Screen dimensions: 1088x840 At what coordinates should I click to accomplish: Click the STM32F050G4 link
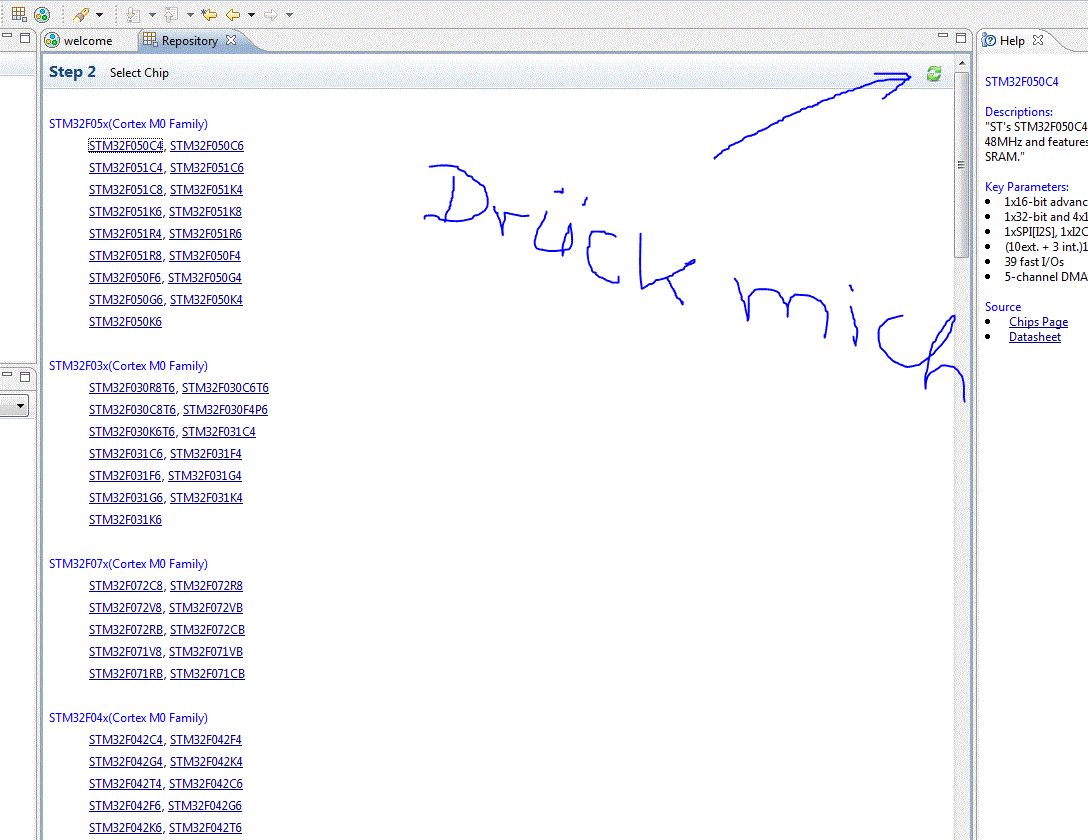tap(205, 277)
